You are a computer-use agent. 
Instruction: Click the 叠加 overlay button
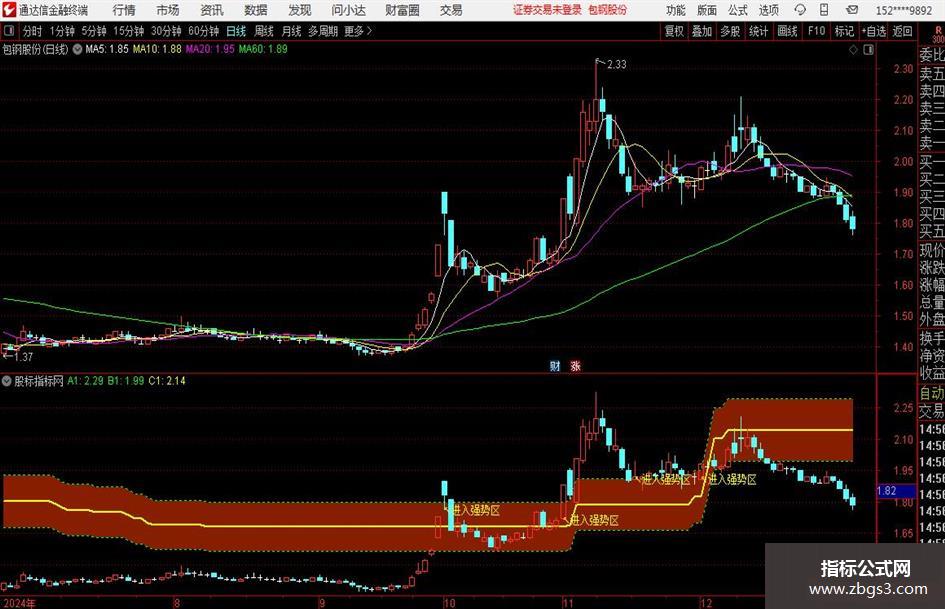click(702, 31)
